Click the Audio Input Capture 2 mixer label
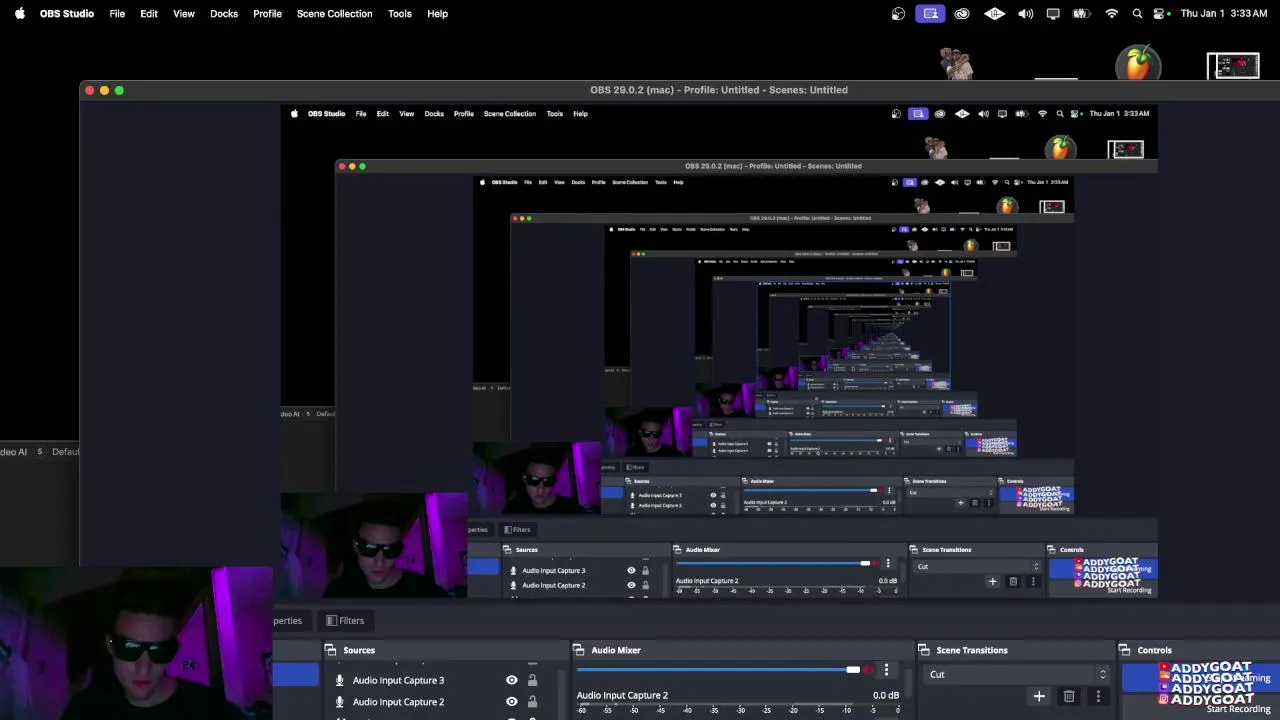 (x=622, y=695)
